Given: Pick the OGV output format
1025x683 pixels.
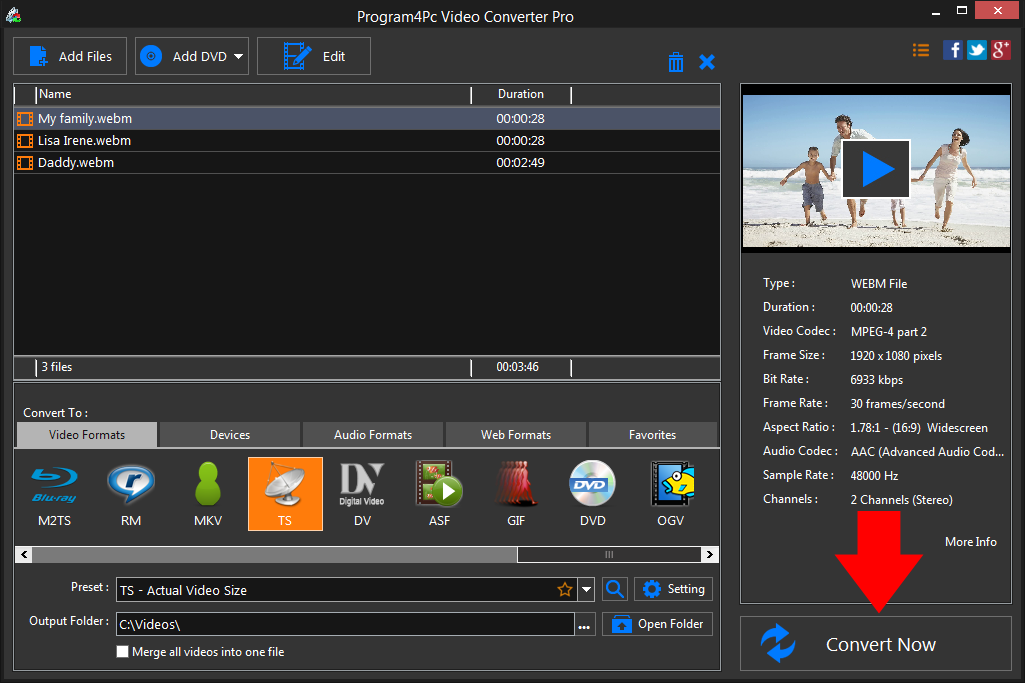Looking at the screenshot, I should click(670, 493).
